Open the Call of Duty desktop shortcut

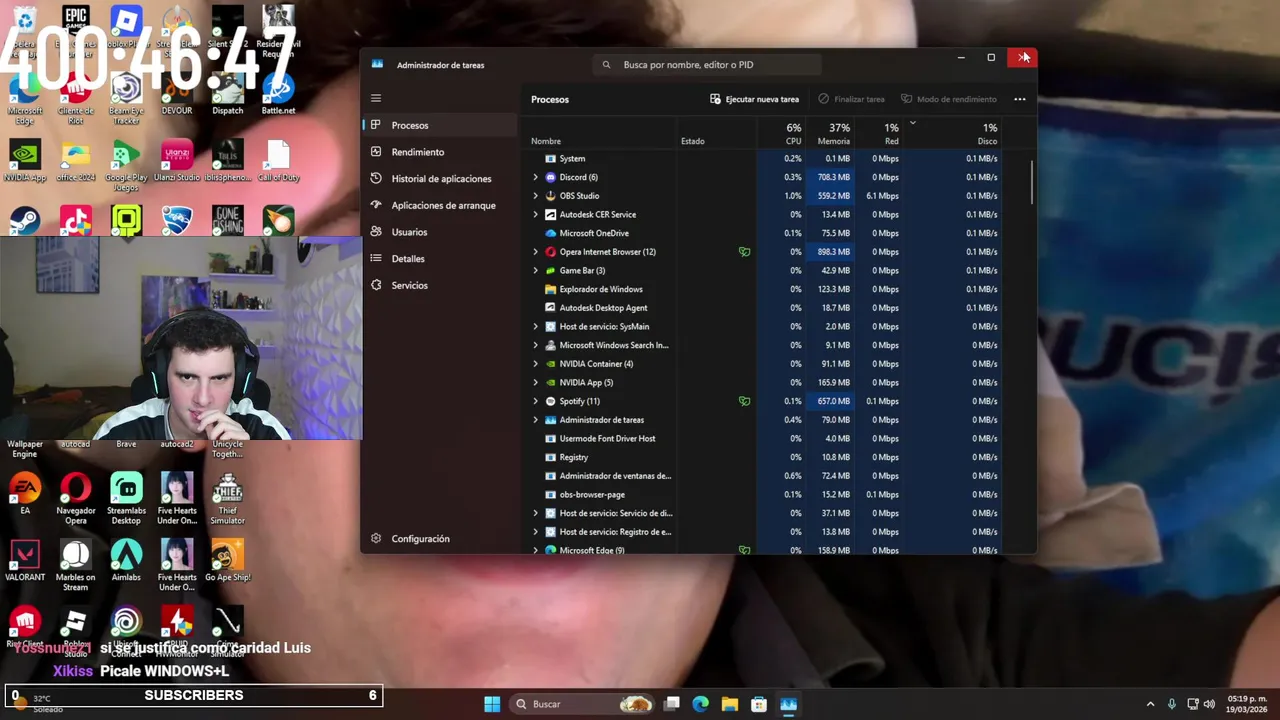(278, 161)
